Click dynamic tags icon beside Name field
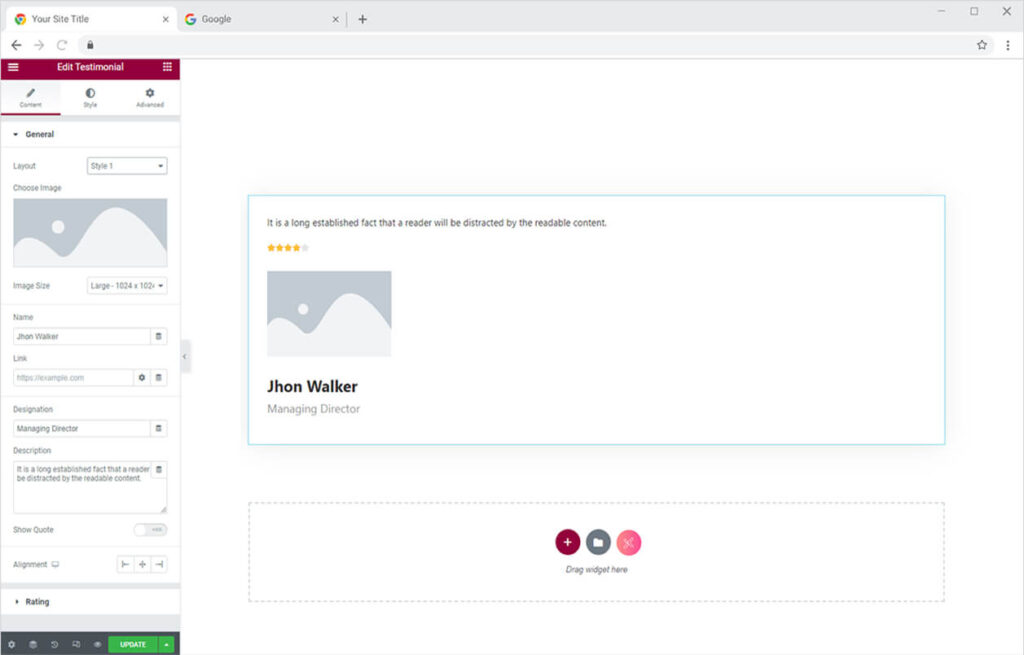The width and height of the screenshot is (1024, 655). click(x=158, y=337)
